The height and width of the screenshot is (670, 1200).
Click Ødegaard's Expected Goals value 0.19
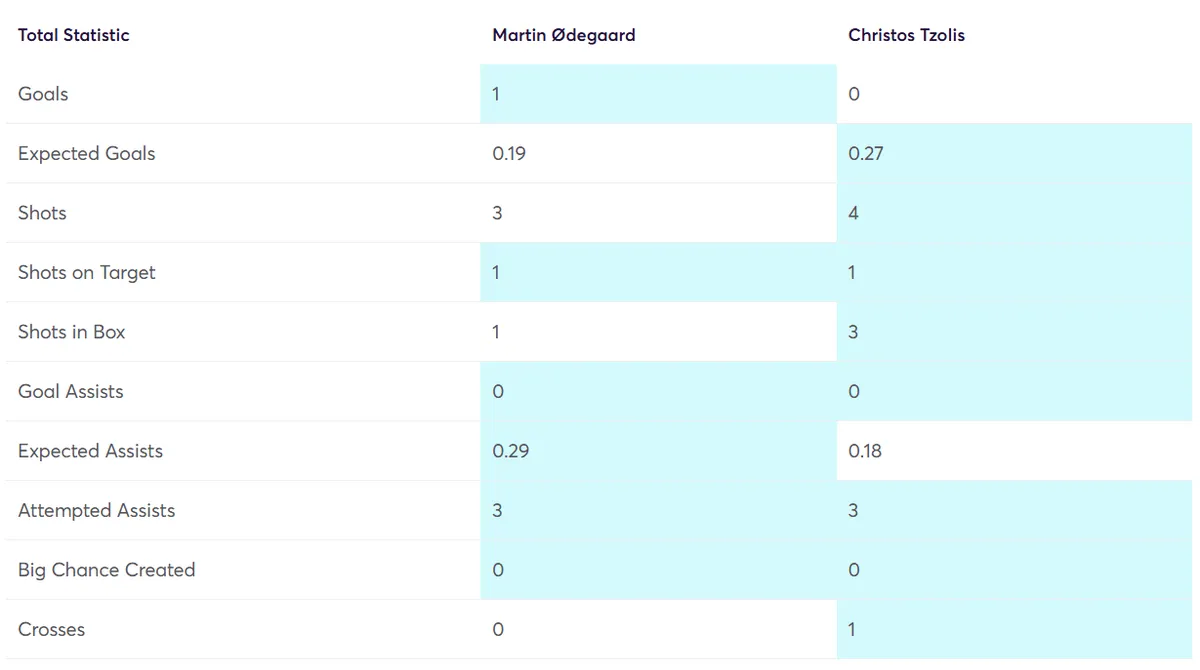(x=509, y=154)
